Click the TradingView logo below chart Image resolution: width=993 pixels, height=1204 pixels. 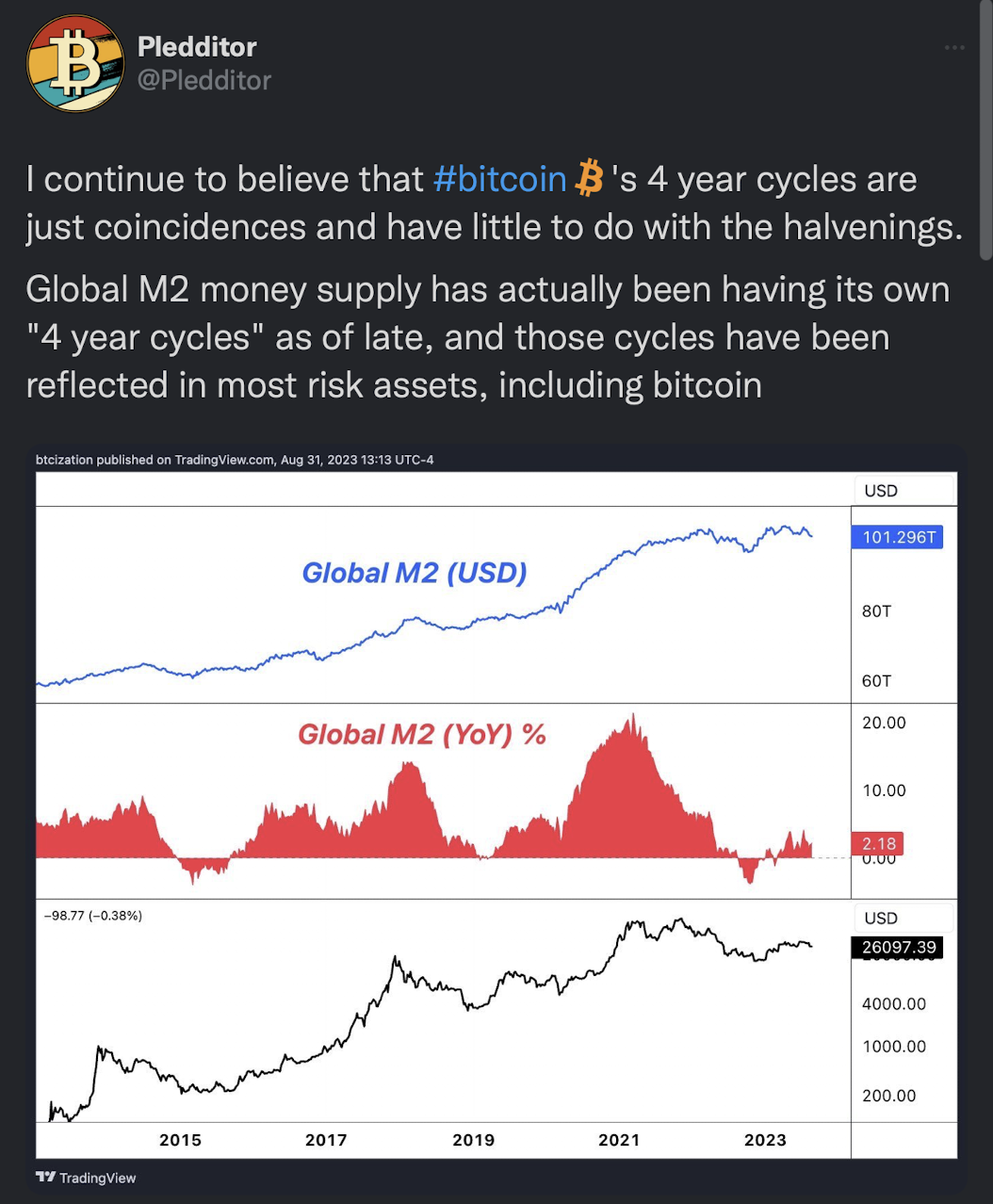pos(86,1178)
